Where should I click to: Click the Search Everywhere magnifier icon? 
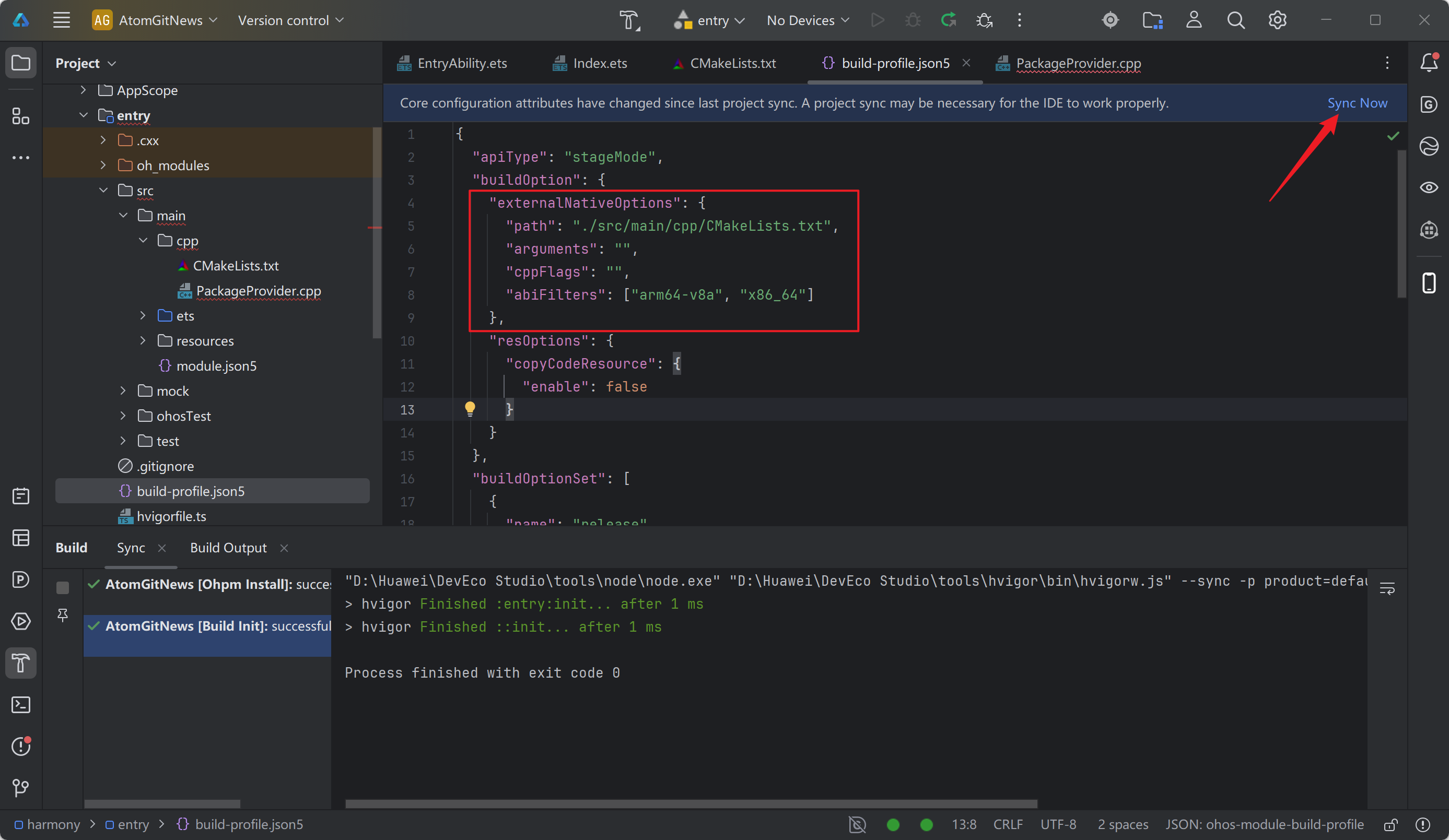tap(1236, 20)
